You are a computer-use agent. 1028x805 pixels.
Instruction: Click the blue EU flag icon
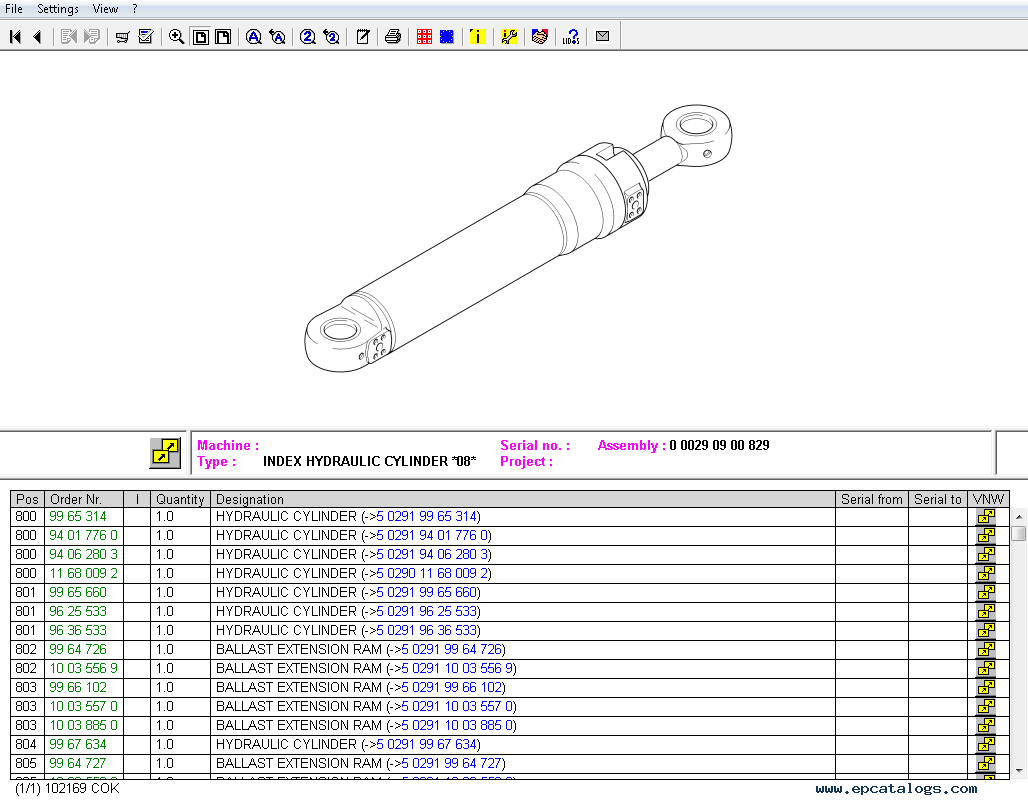coord(446,37)
